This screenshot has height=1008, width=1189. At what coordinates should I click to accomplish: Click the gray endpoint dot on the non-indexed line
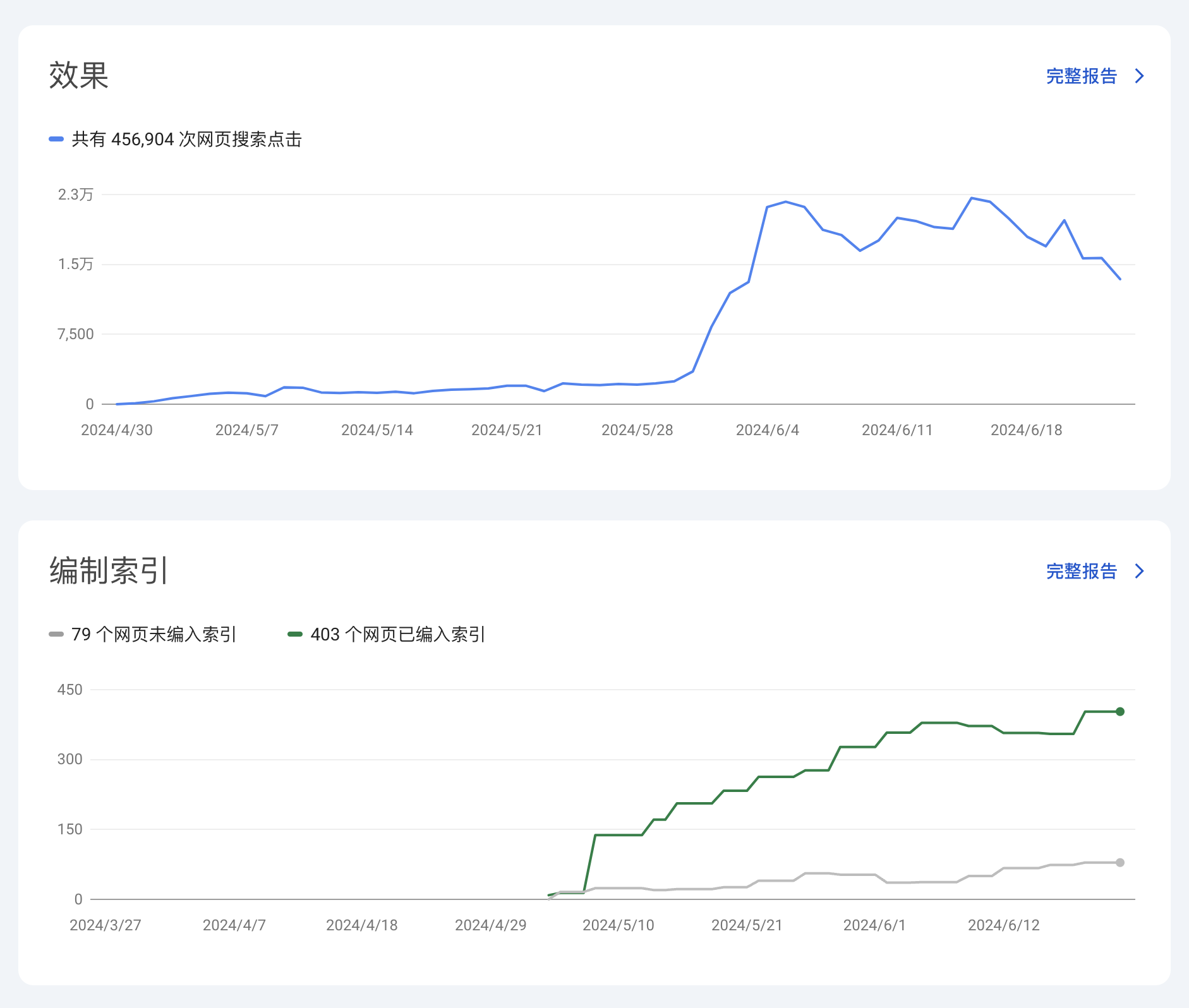(x=1120, y=863)
